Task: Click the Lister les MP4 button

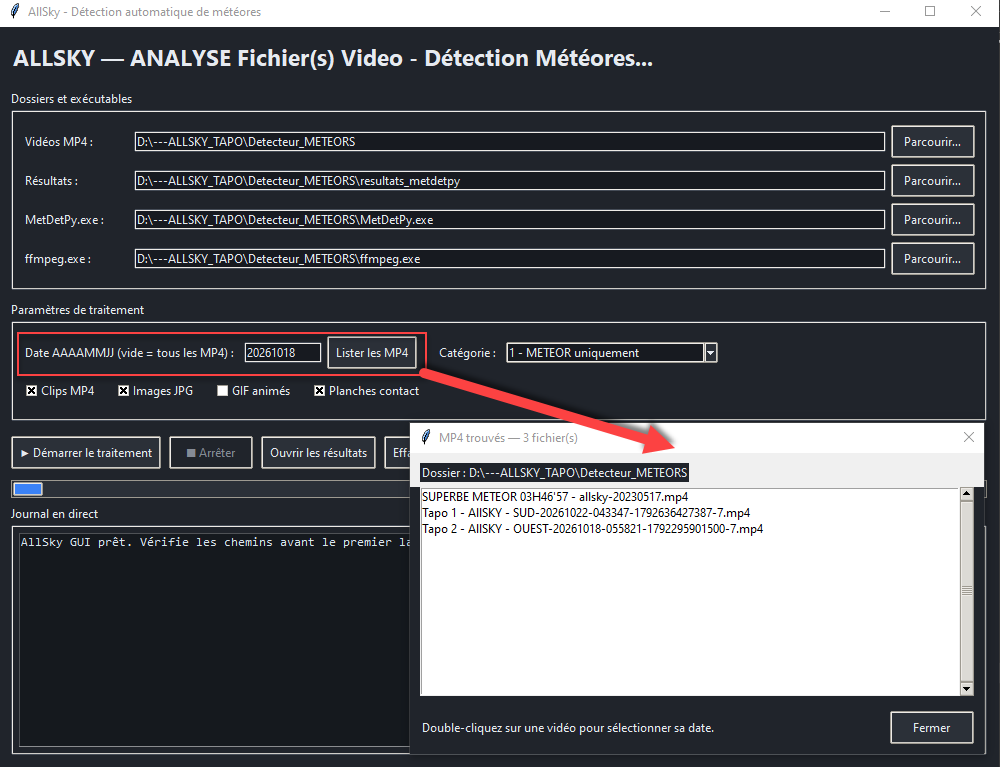Action: [372, 353]
